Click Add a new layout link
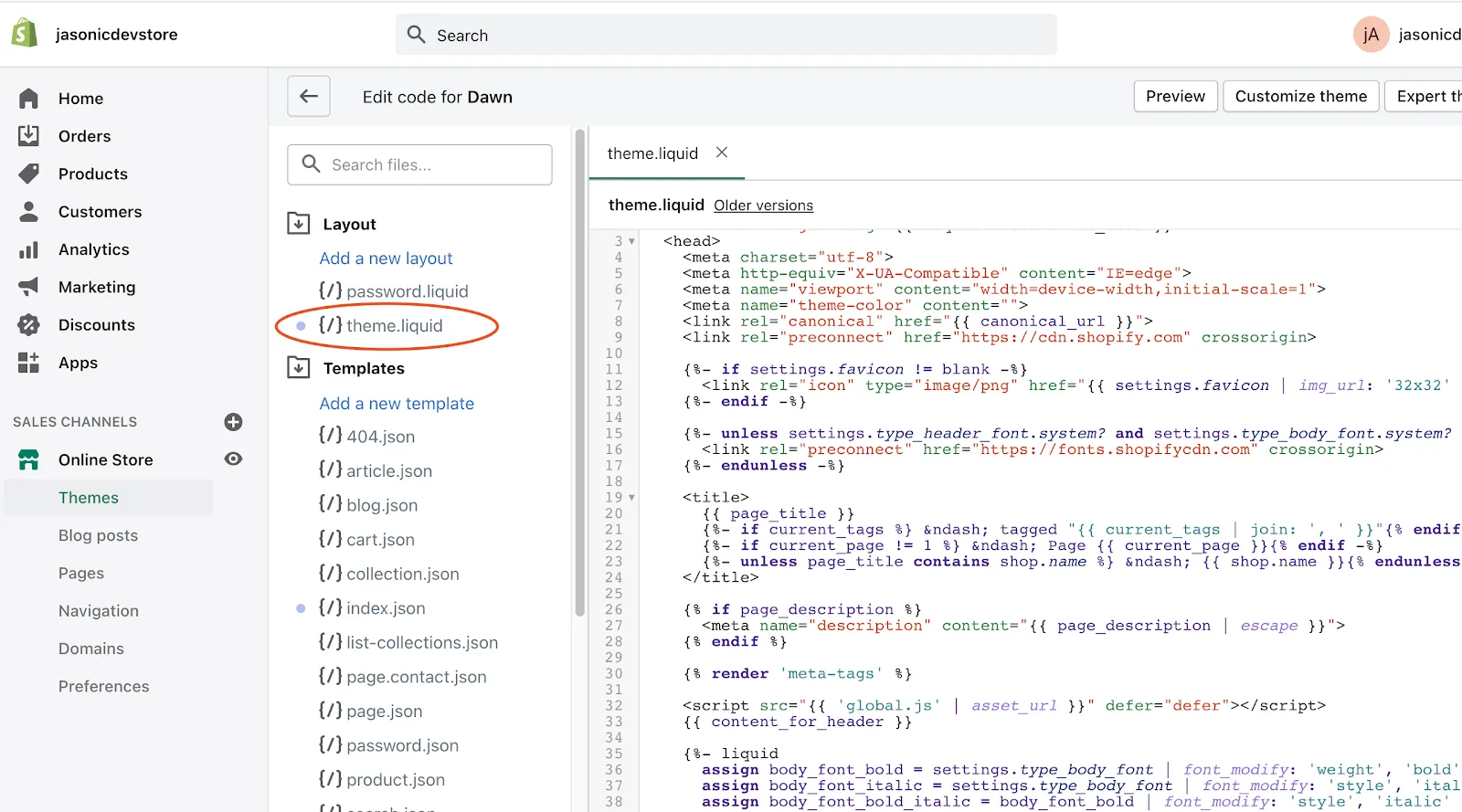 386,258
